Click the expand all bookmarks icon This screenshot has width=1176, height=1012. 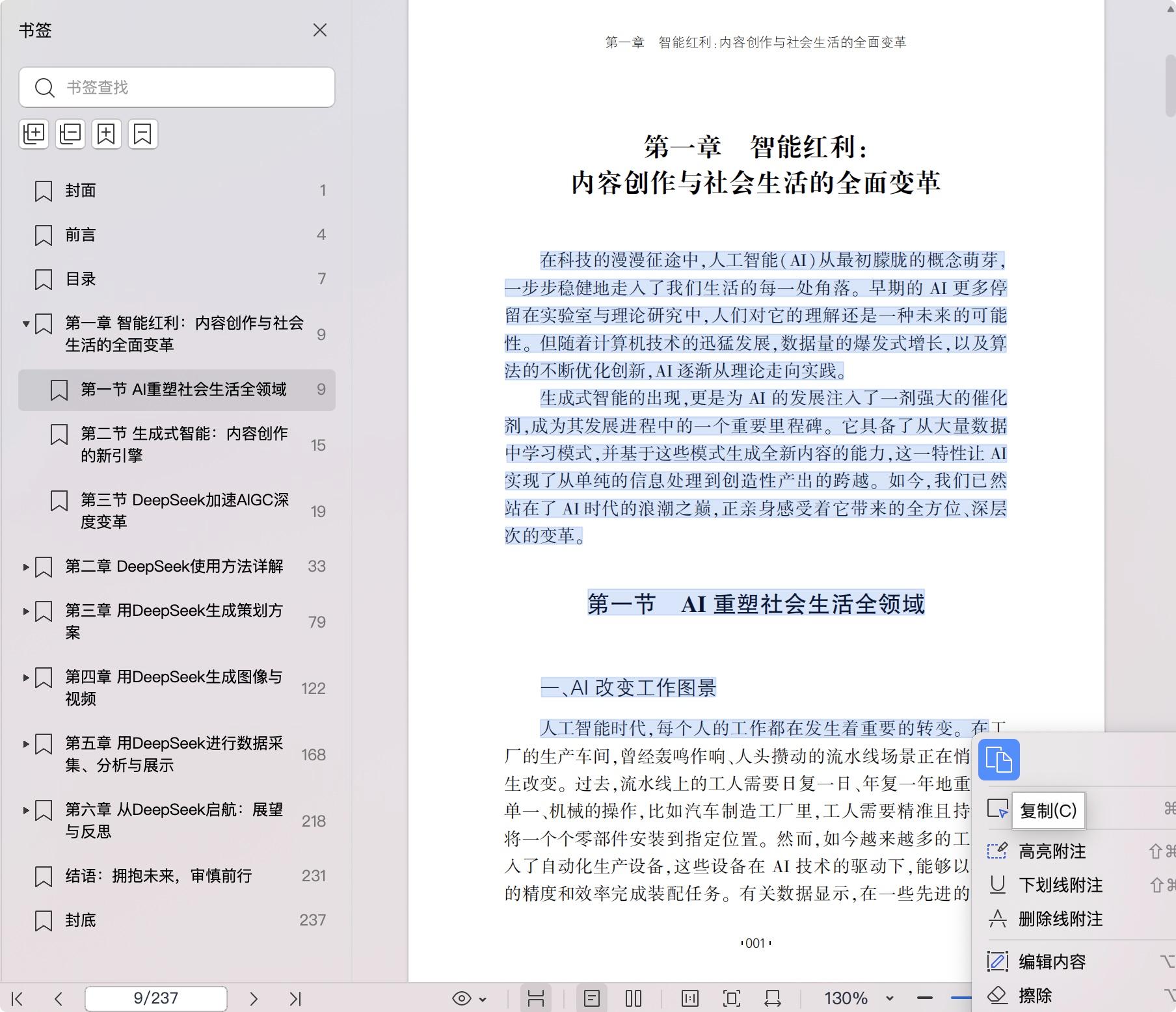coord(34,134)
